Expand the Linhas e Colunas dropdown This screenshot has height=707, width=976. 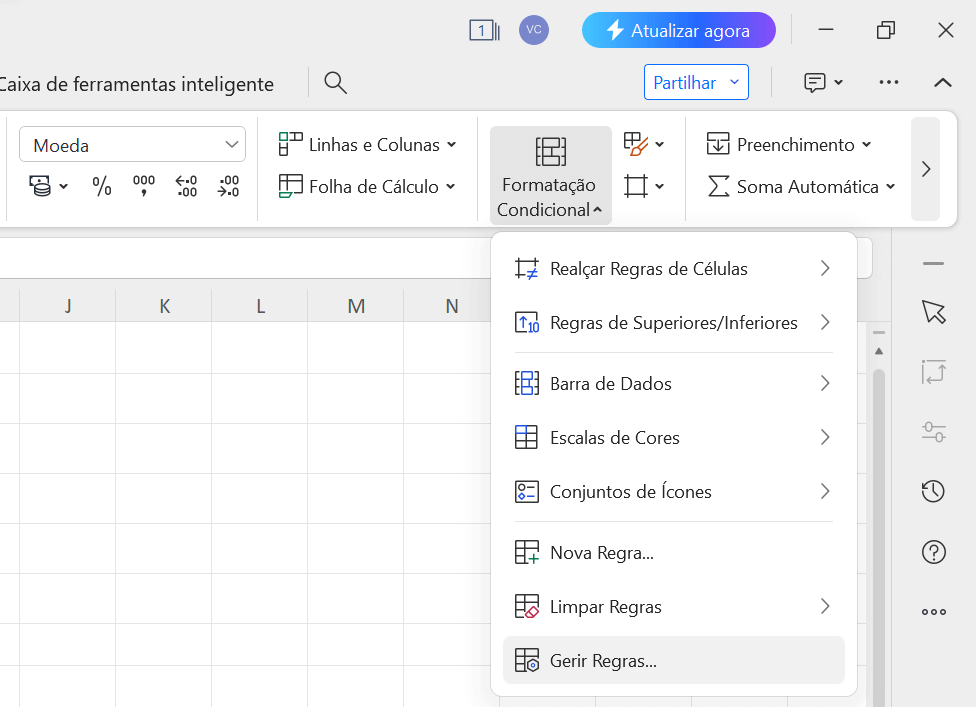click(x=367, y=145)
